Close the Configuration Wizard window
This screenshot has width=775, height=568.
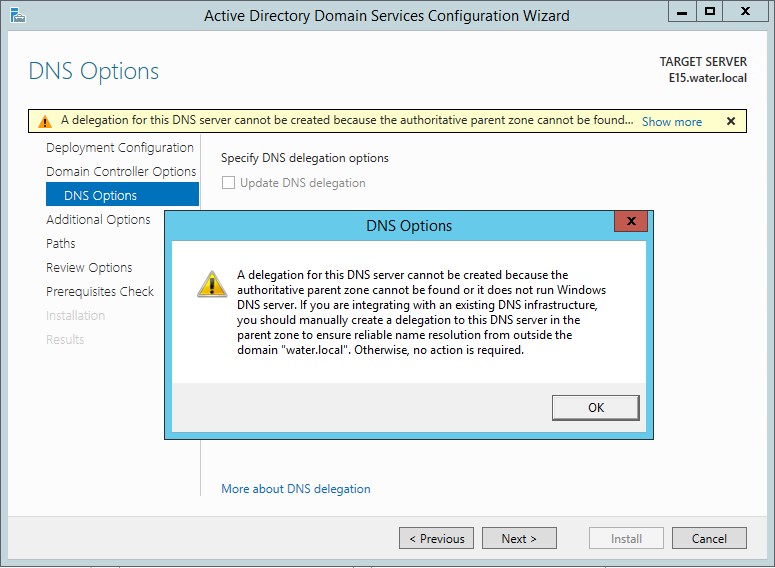(x=745, y=12)
